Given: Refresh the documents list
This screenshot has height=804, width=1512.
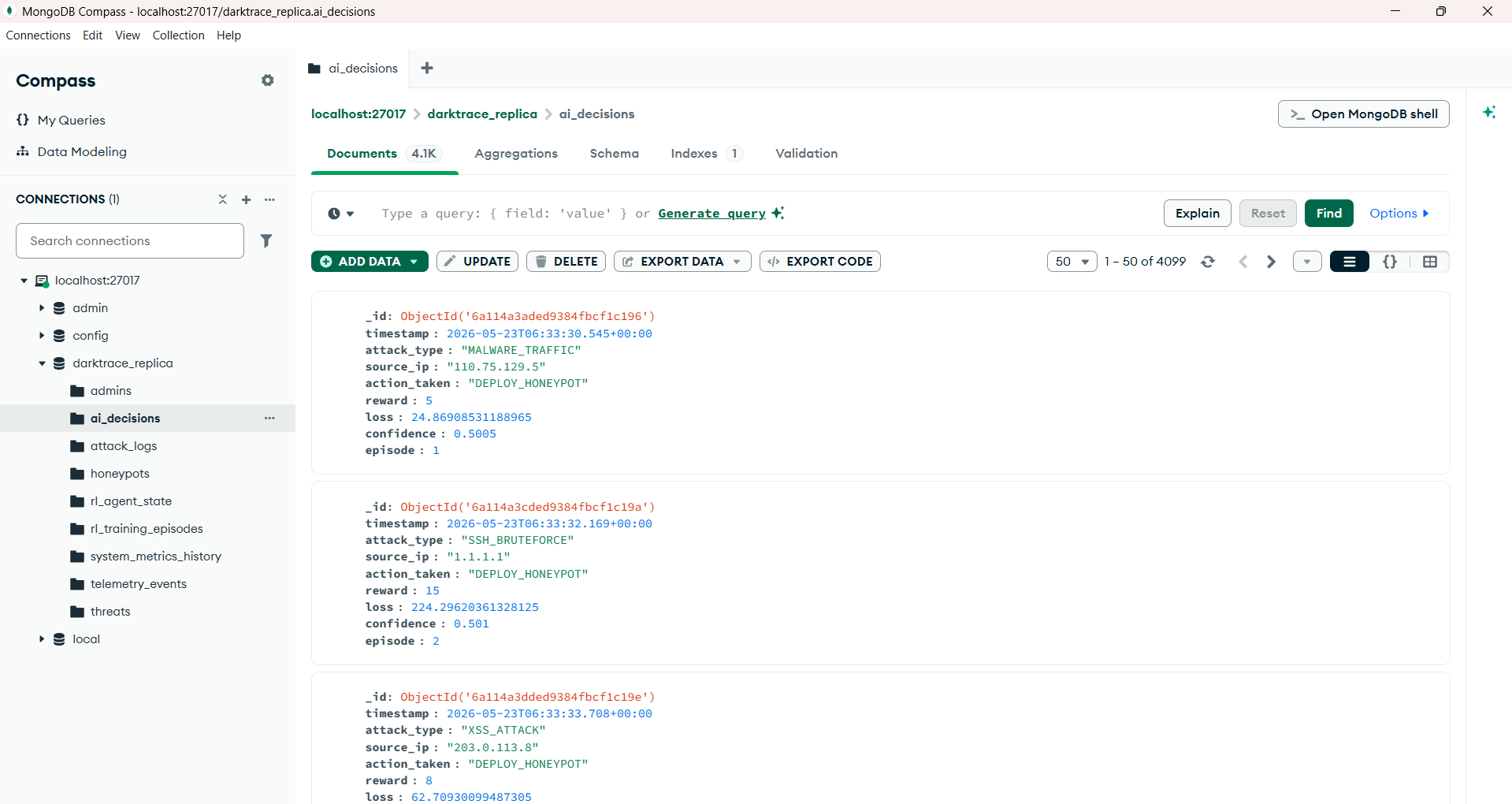Looking at the screenshot, I should point(1208,262).
